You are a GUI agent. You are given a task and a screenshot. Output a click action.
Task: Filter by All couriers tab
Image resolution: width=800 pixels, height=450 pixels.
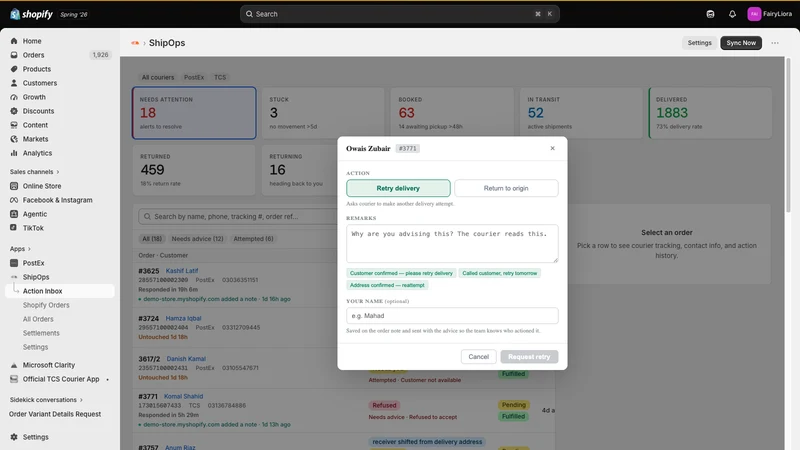(x=158, y=78)
